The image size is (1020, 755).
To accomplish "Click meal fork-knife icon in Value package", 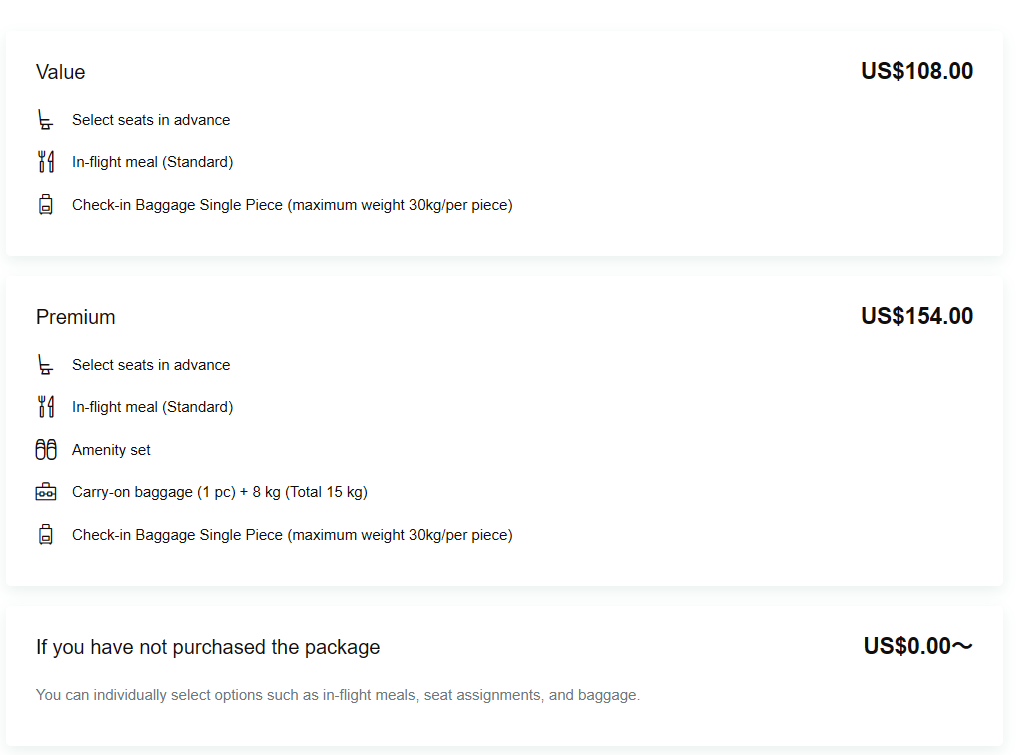I will click(45, 162).
